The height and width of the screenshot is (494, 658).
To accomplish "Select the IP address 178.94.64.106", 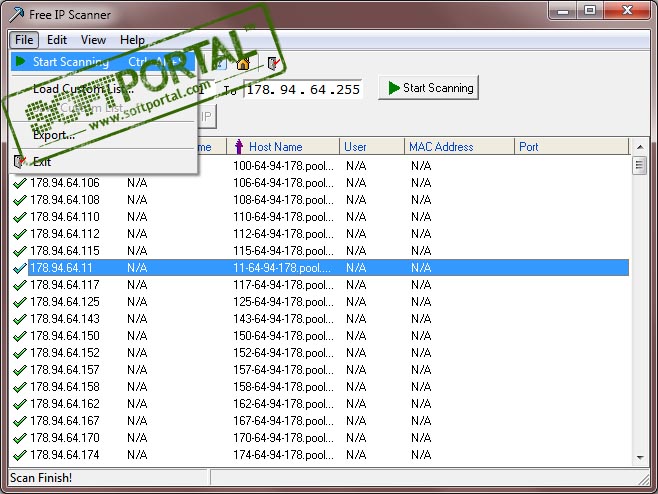I will pyautogui.click(x=65, y=183).
